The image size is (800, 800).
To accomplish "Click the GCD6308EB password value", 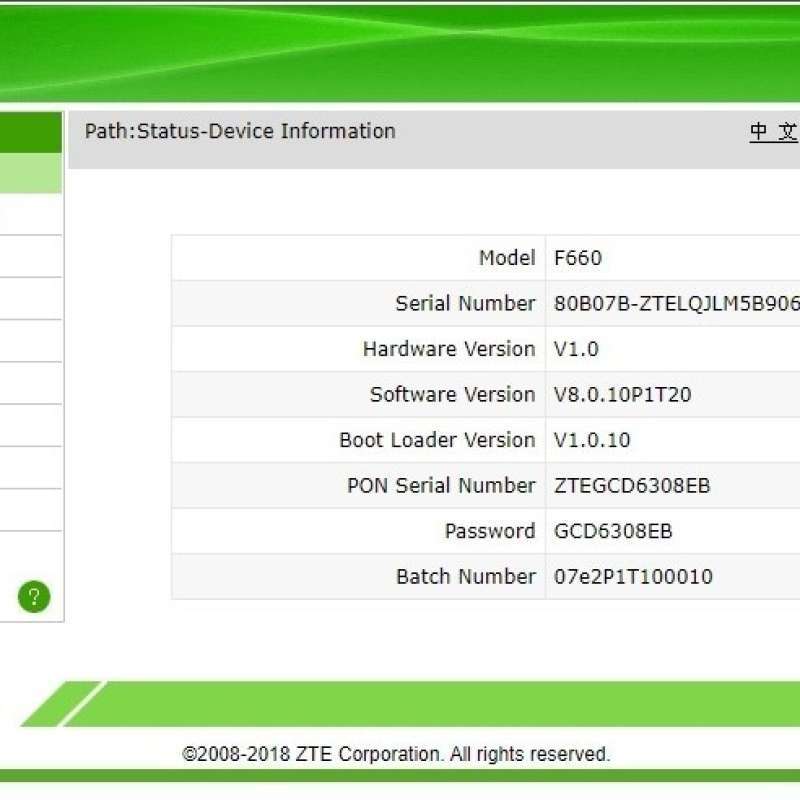I will [x=613, y=531].
